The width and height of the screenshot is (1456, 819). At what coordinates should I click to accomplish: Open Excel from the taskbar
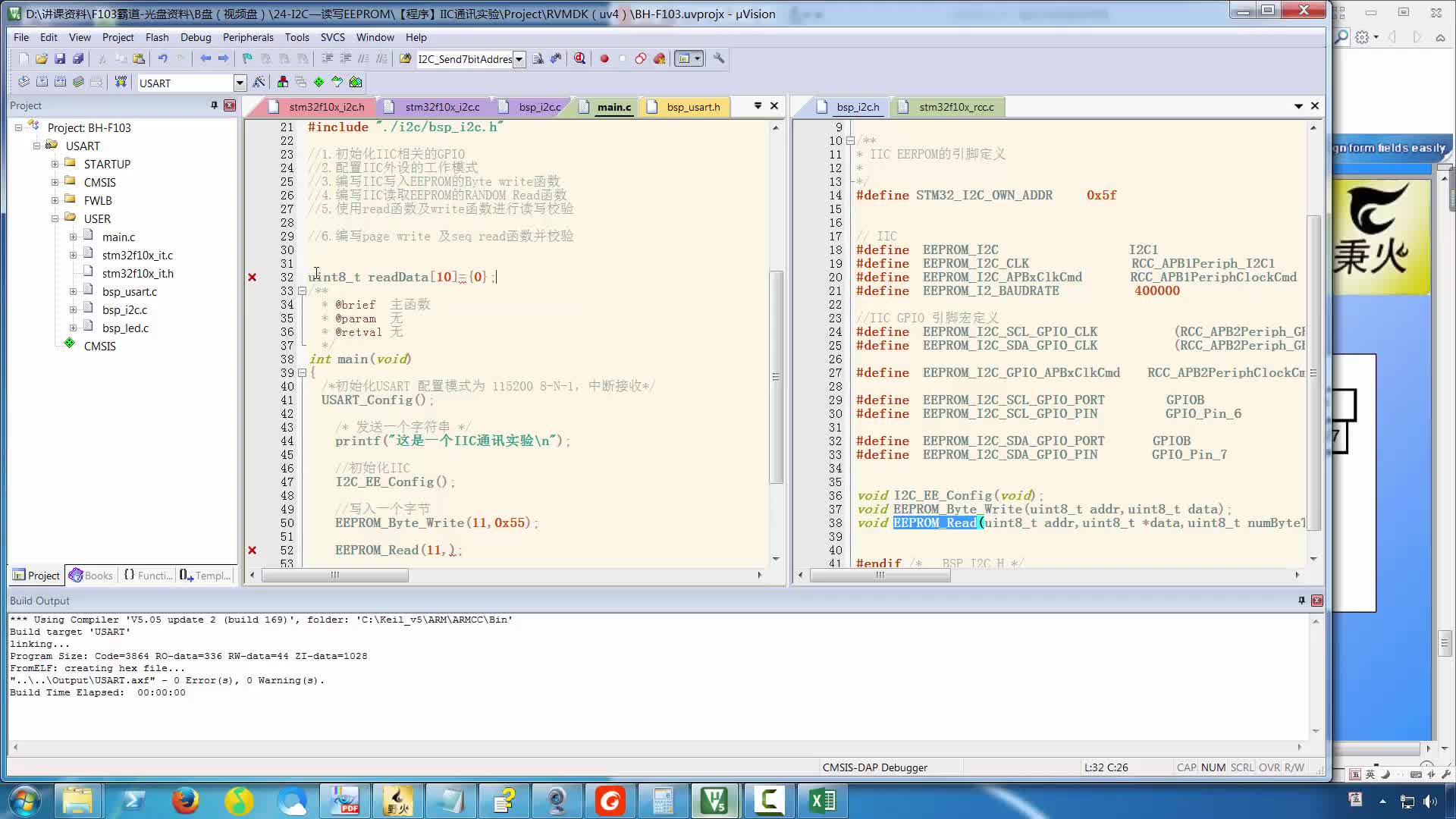[822, 801]
